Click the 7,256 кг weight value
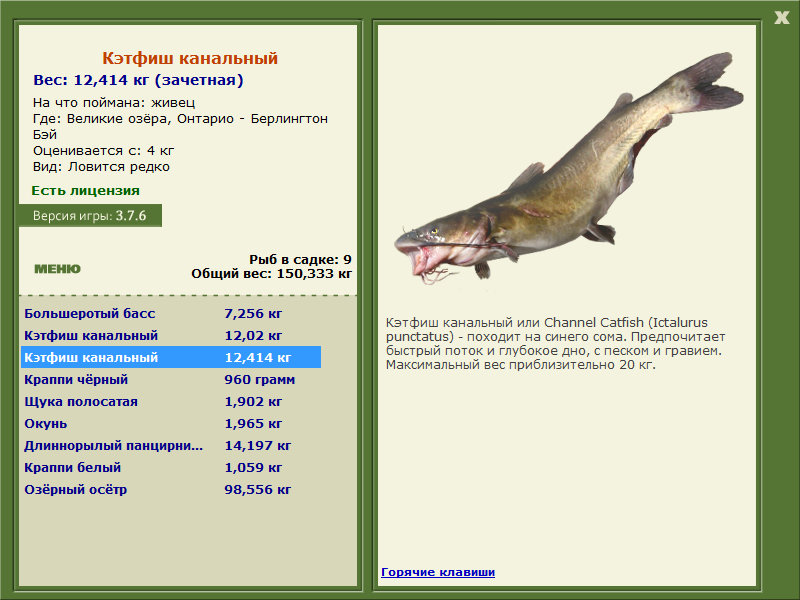 (x=253, y=313)
